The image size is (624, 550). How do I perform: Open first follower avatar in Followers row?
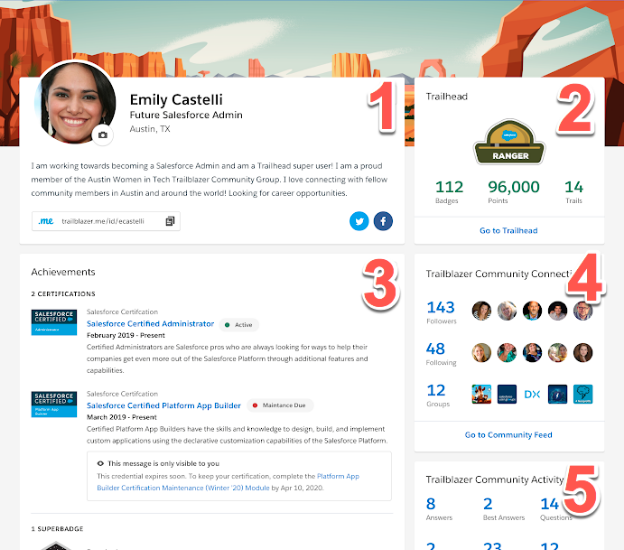(482, 311)
